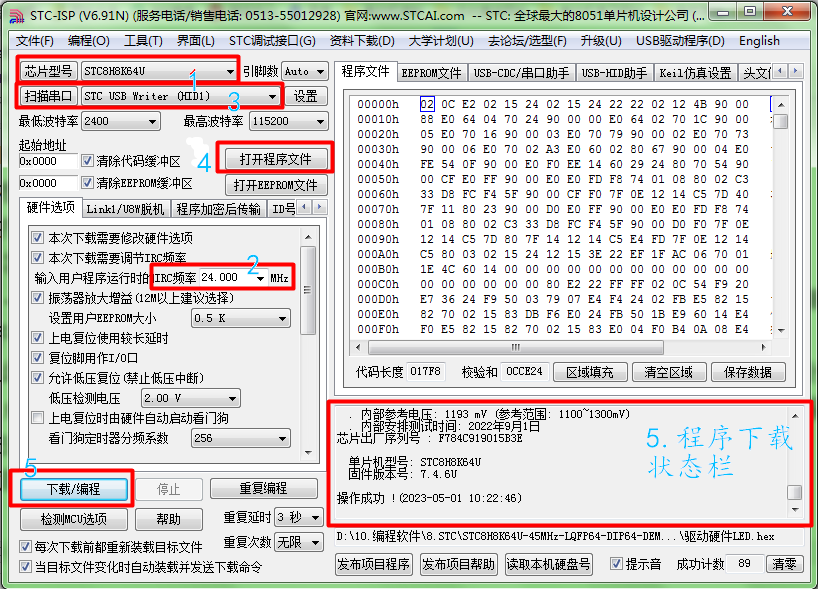818x589 pixels.
Task: Toggle 复位脚用作I/O口 checkbox
Action: [38, 358]
